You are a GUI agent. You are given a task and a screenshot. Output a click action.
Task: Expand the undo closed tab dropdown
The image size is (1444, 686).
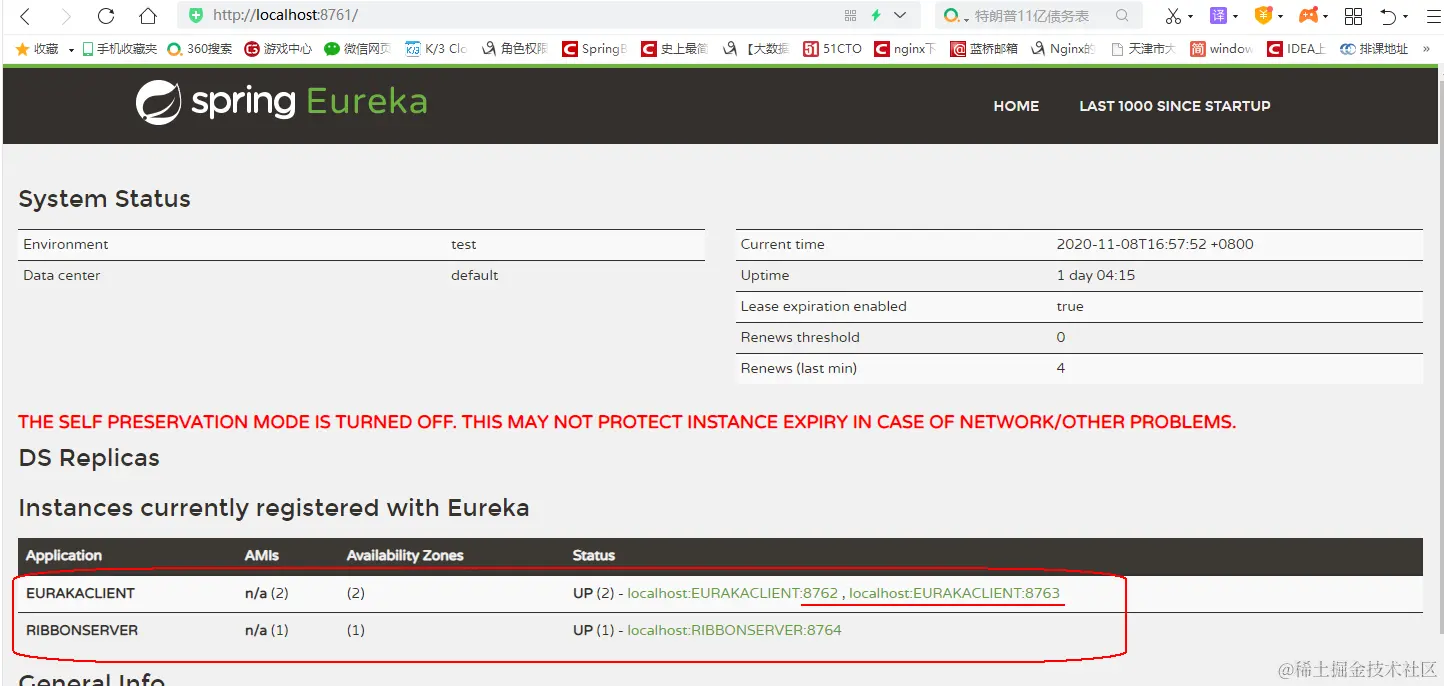click(1405, 17)
